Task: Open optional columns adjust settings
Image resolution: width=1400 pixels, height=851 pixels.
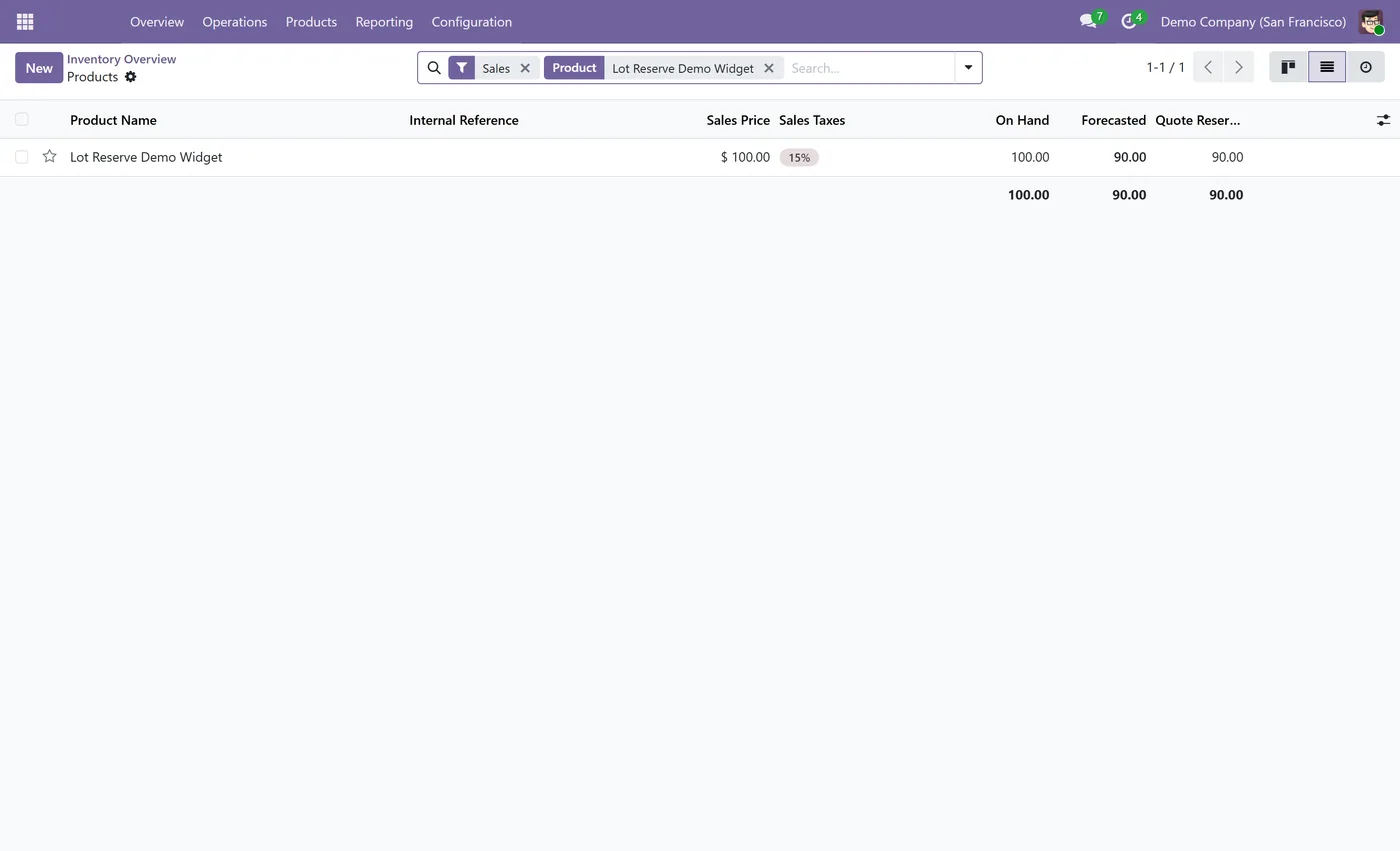Action: click(1384, 120)
